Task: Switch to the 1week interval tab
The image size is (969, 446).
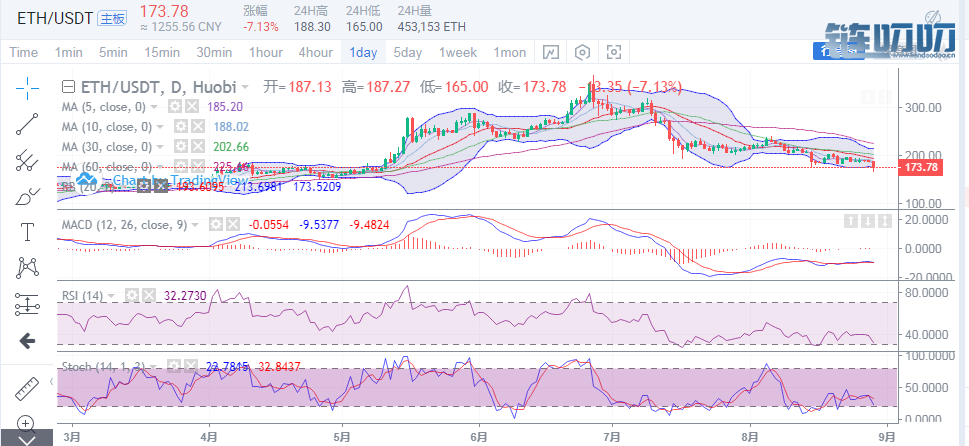Action: click(x=458, y=53)
